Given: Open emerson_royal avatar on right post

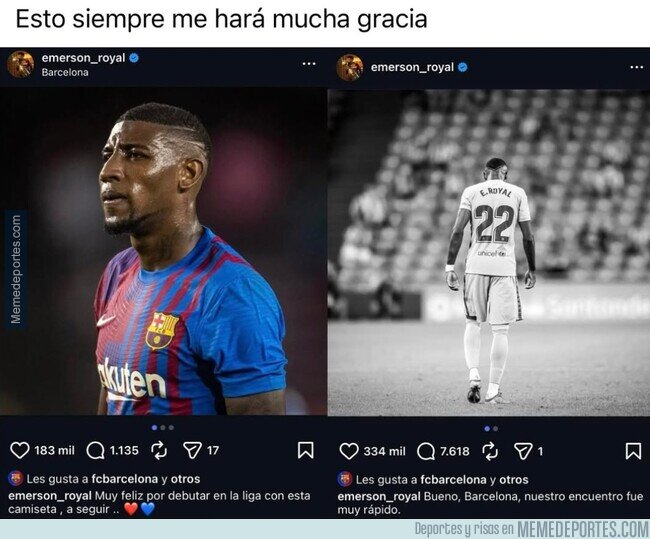Looking at the screenshot, I should pyautogui.click(x=350, y=67).
